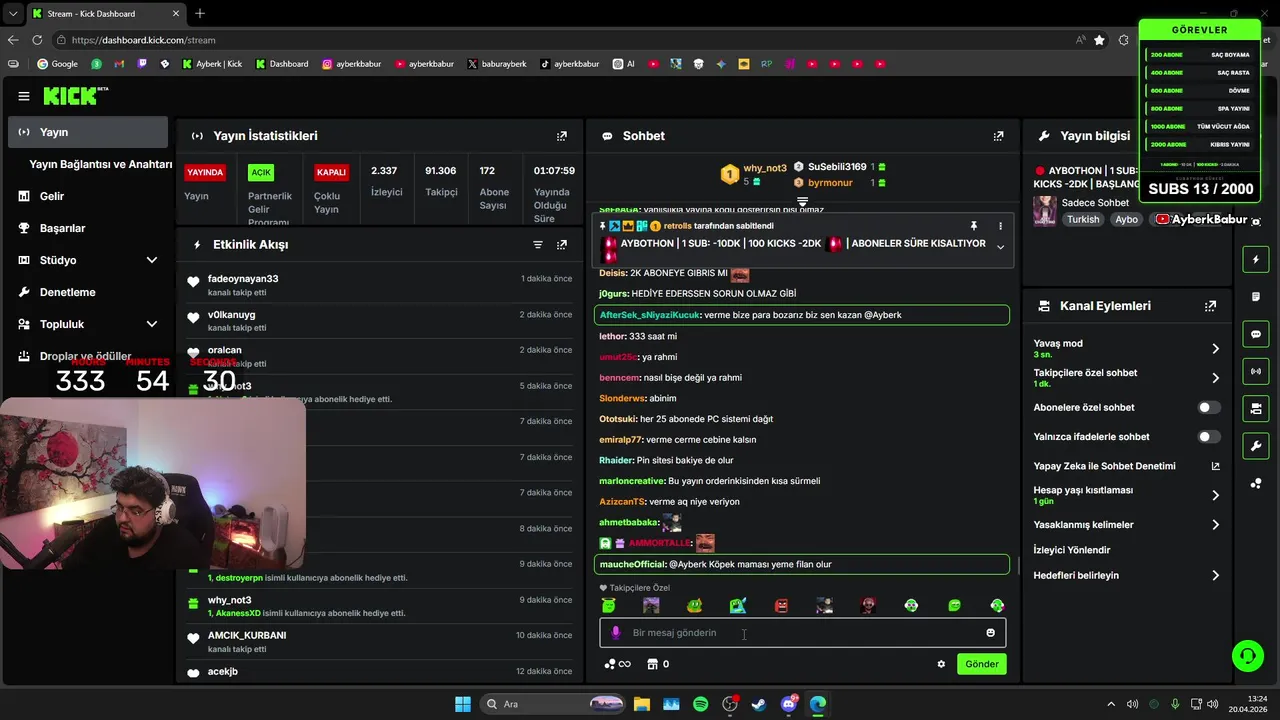Click the AÇIK partner revenue badge
The image size is (1280, 720).
[260, 172]
